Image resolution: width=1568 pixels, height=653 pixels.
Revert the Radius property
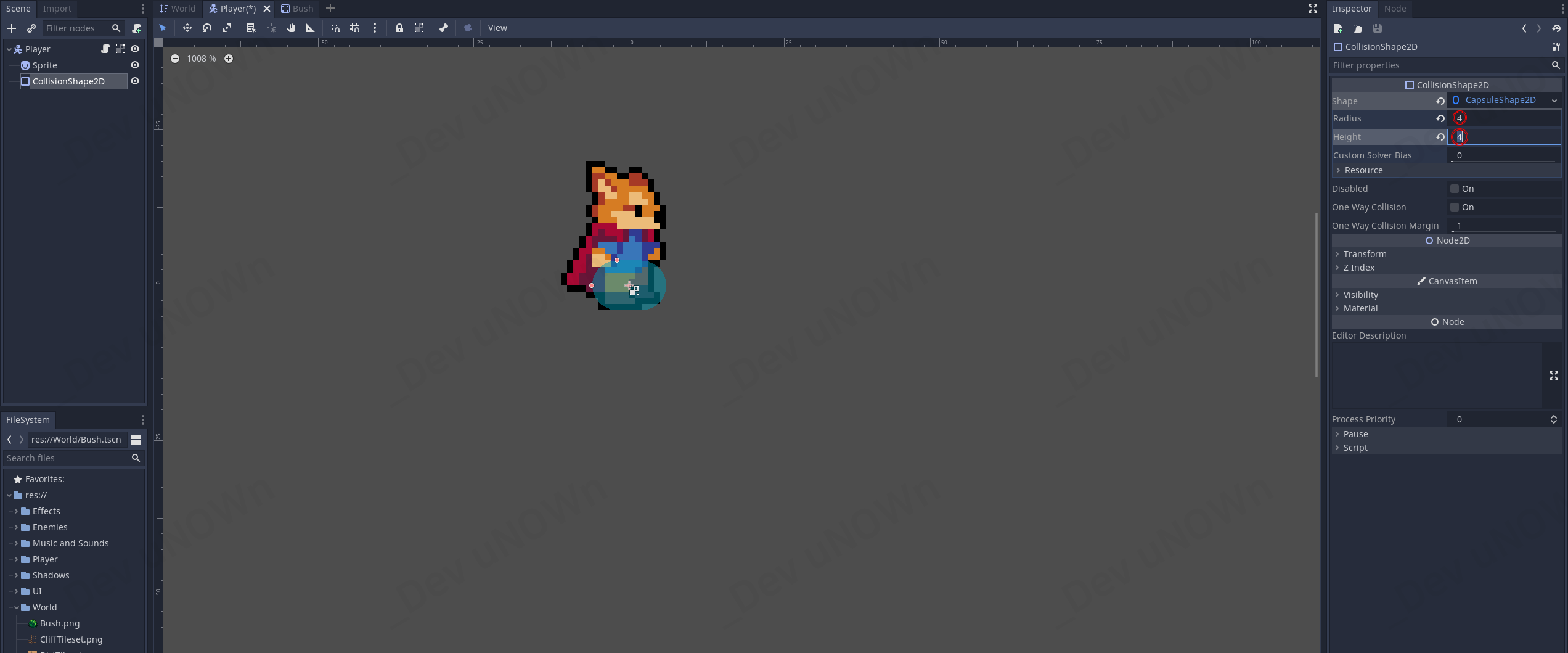(1440, 118)
